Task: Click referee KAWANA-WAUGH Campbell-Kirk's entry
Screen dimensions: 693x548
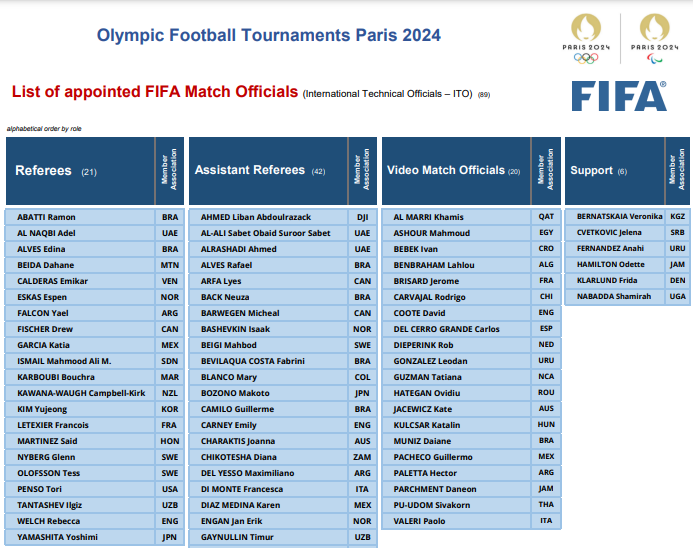Action: pos(81,393)
